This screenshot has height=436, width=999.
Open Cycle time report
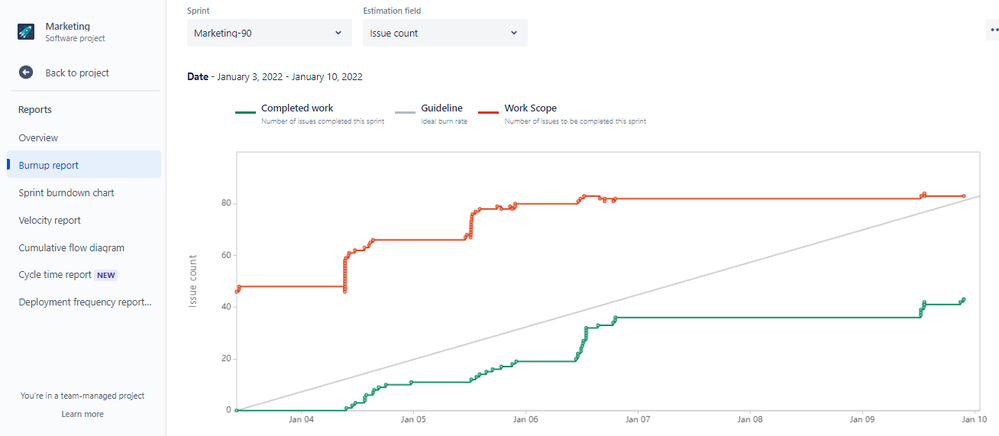click(55, 274)
